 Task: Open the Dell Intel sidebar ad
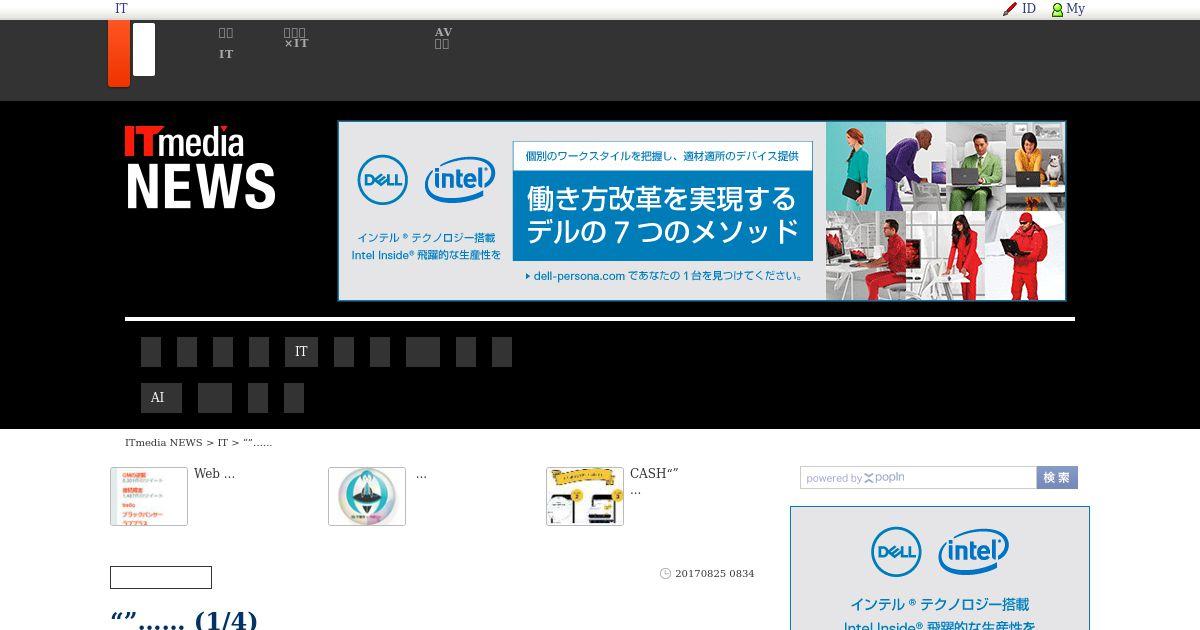[940, 568]
